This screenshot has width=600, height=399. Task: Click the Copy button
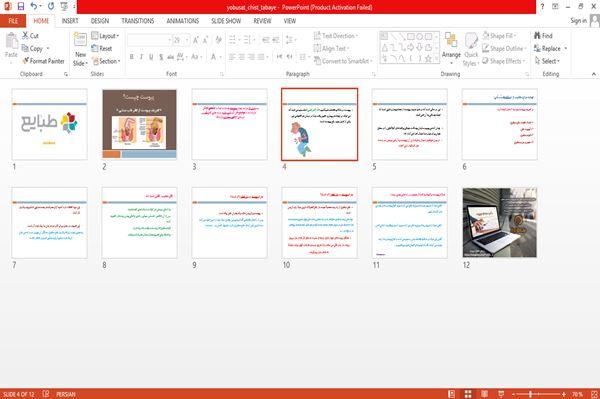32,48
